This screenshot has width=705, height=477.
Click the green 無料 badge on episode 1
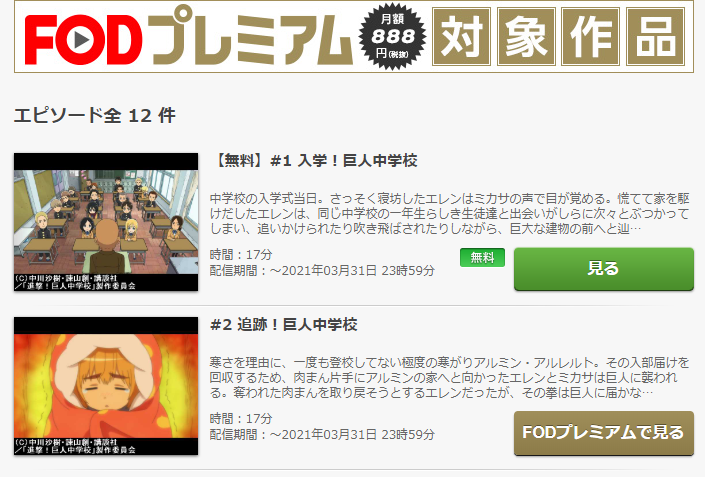click(482, 258)
